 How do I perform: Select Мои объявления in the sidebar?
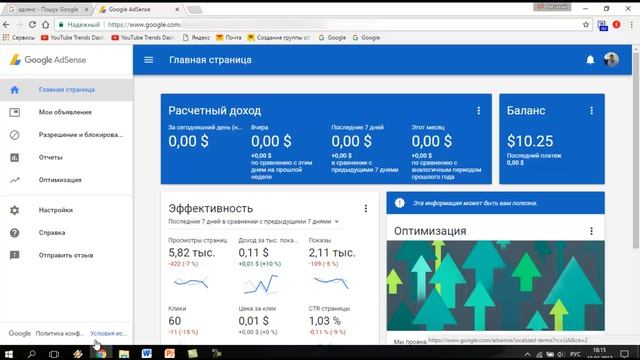(x=66, y=112)
